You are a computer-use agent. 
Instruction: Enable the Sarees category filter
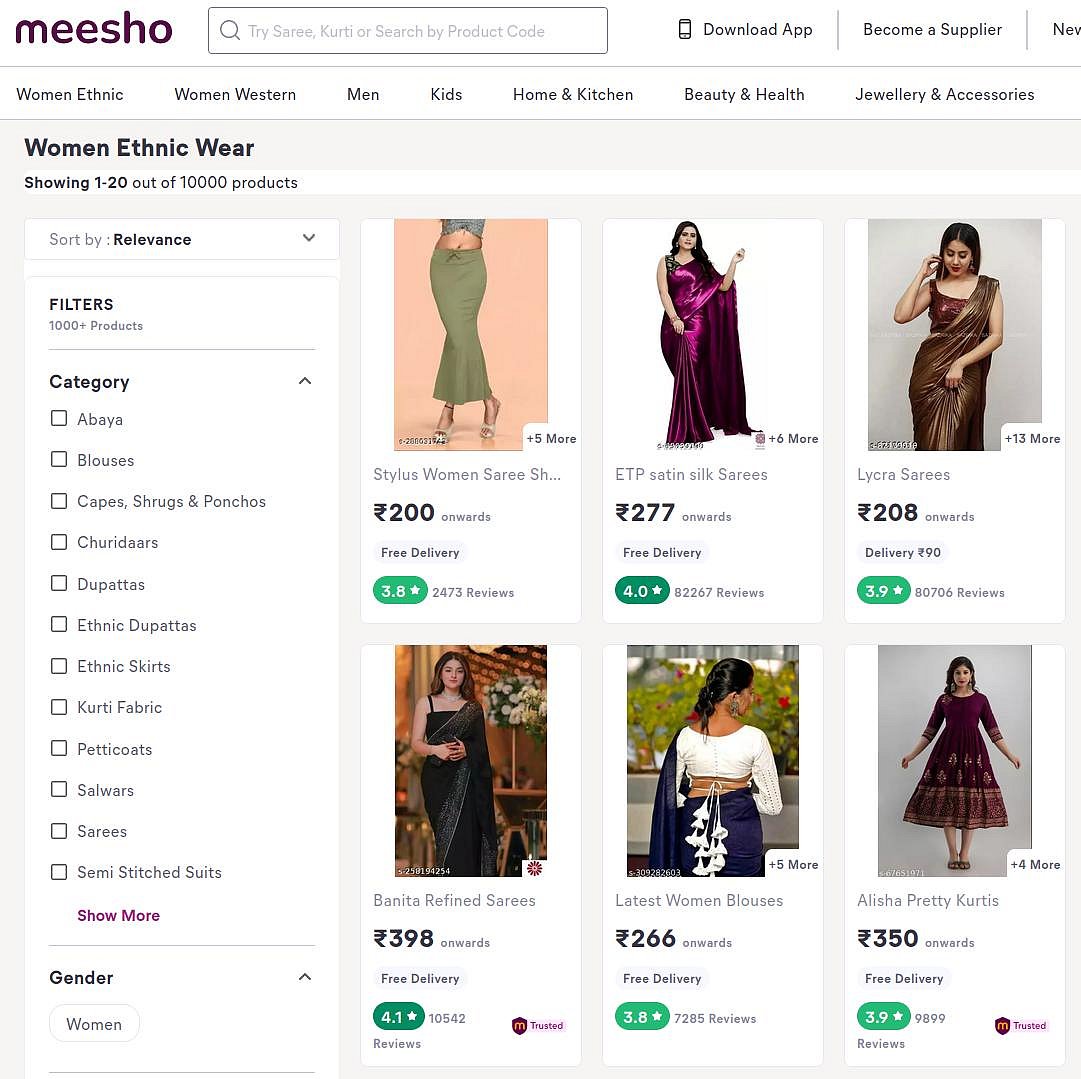pyautogui.click(x=59, y=830)
